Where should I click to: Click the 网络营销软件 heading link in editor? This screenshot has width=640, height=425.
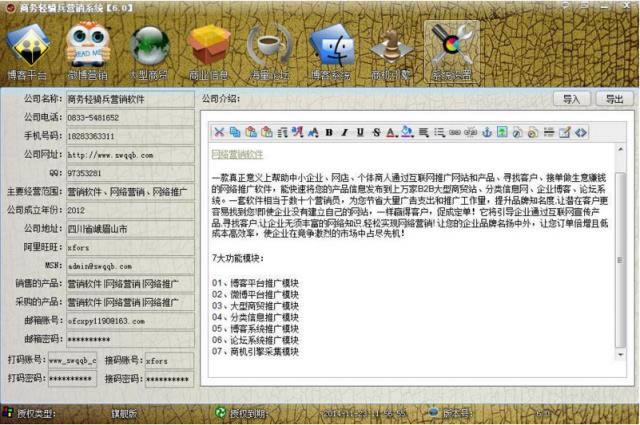click(238, 154)
